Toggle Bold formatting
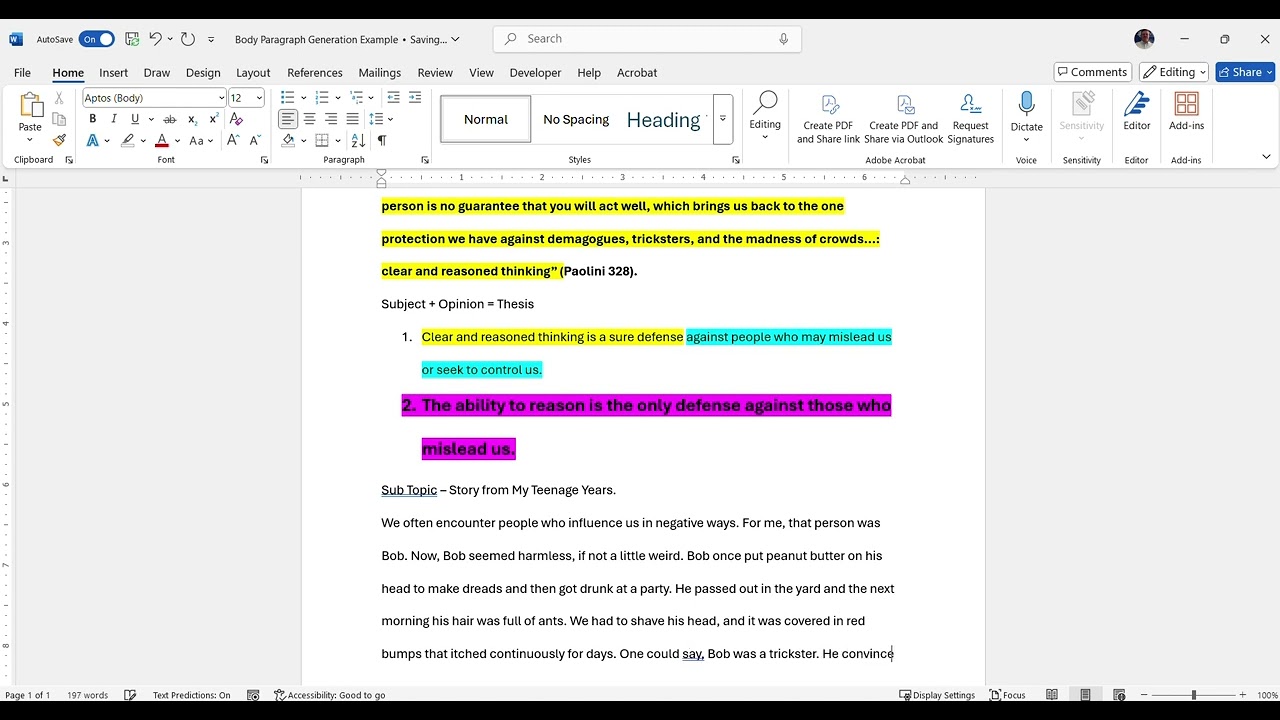 [92, 119]
